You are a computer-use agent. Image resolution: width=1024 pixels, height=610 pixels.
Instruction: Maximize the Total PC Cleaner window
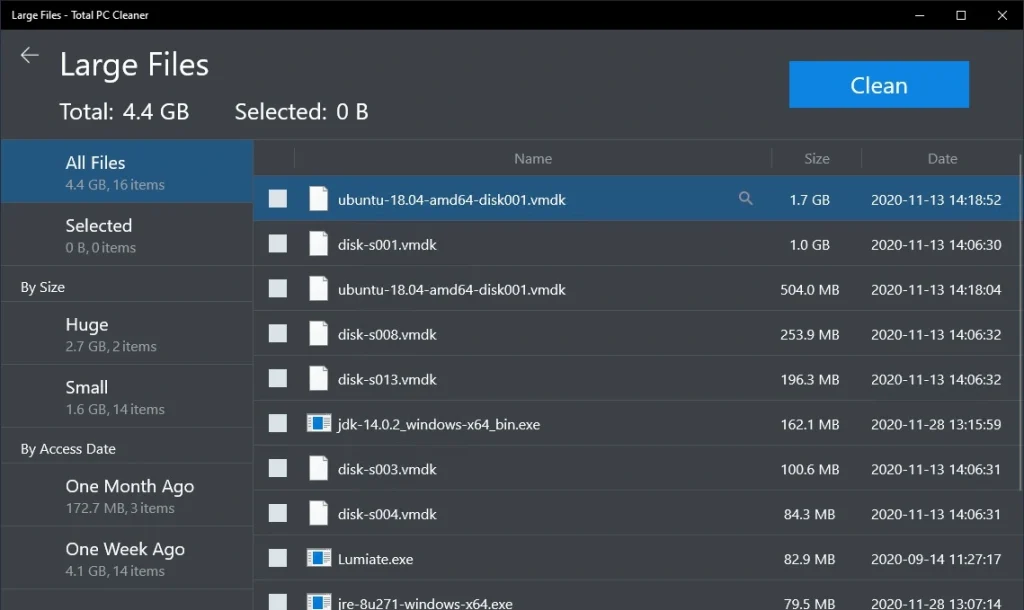(961, 15)
